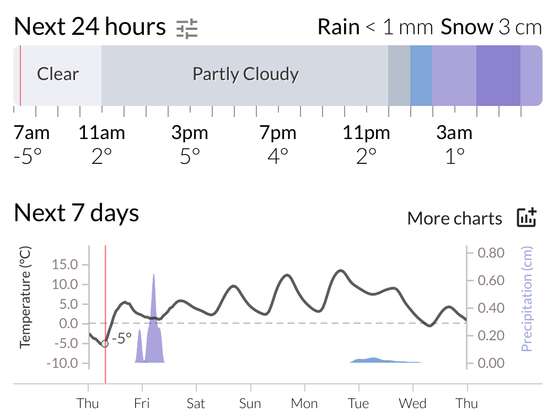Click the Snow 3 cm summary text
Screen dimensions: 553x417
[491, 27]
